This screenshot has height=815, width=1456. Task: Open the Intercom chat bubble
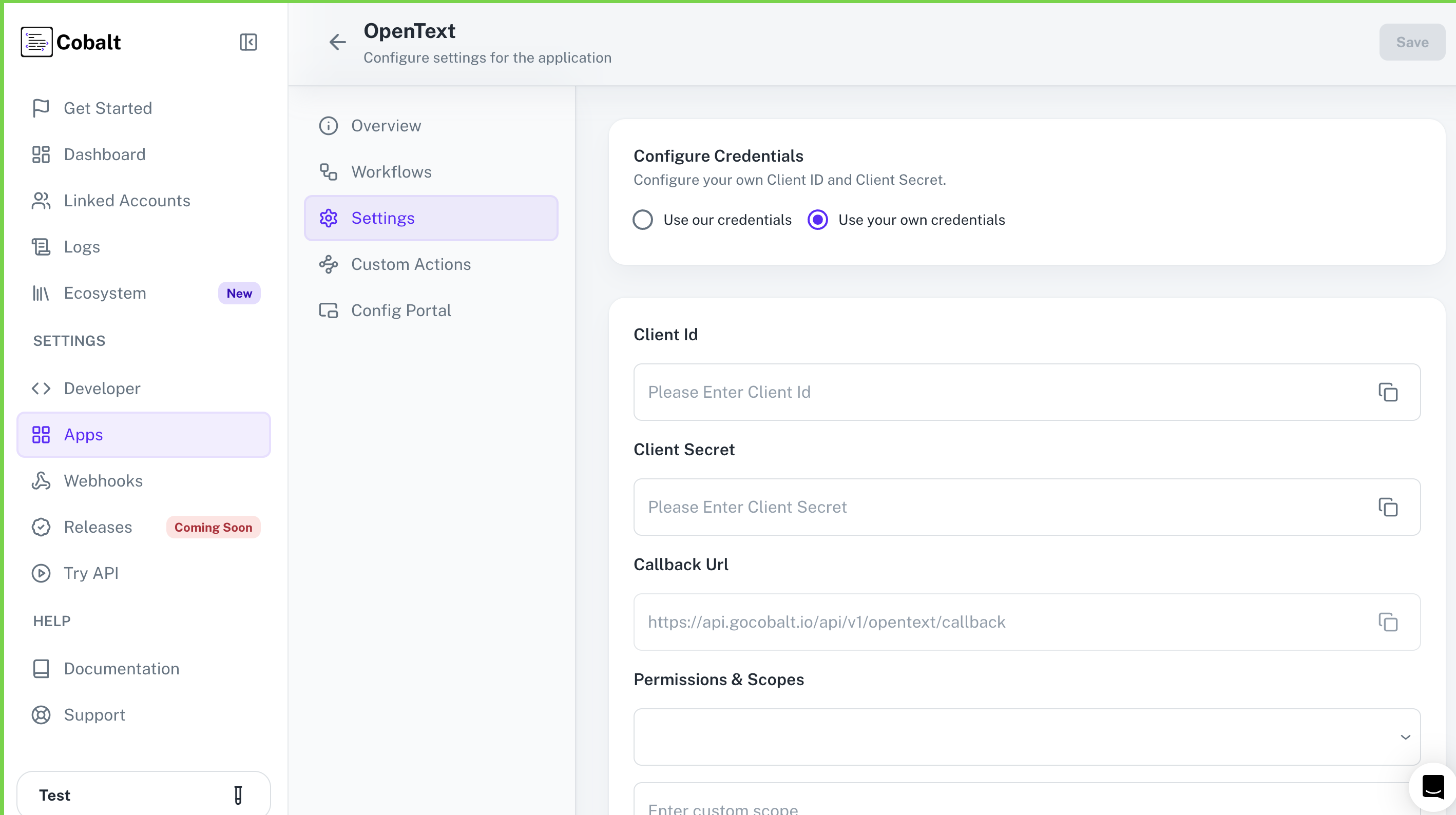tap(1432, 786)
